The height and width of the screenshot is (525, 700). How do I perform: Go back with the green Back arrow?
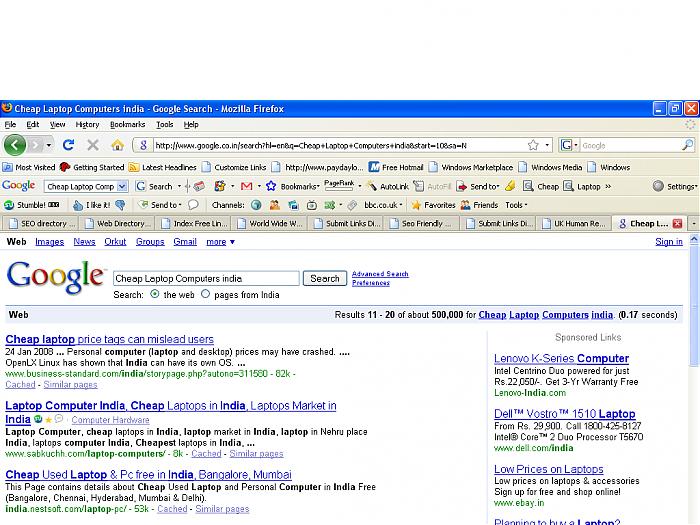coord(14,145)
